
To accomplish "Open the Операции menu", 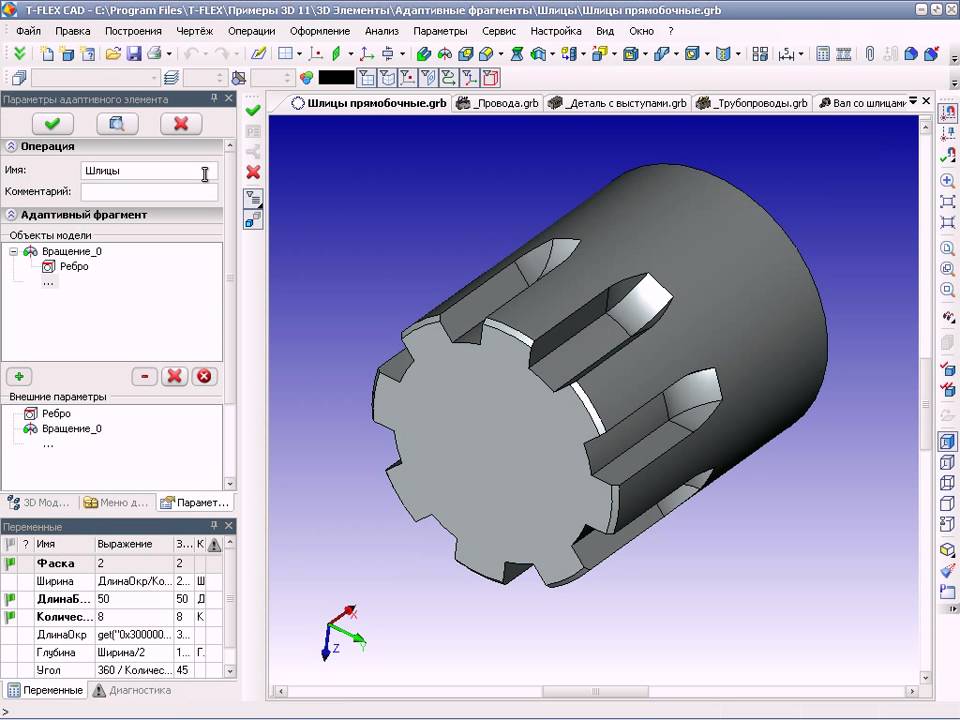I will click(251, 31).
